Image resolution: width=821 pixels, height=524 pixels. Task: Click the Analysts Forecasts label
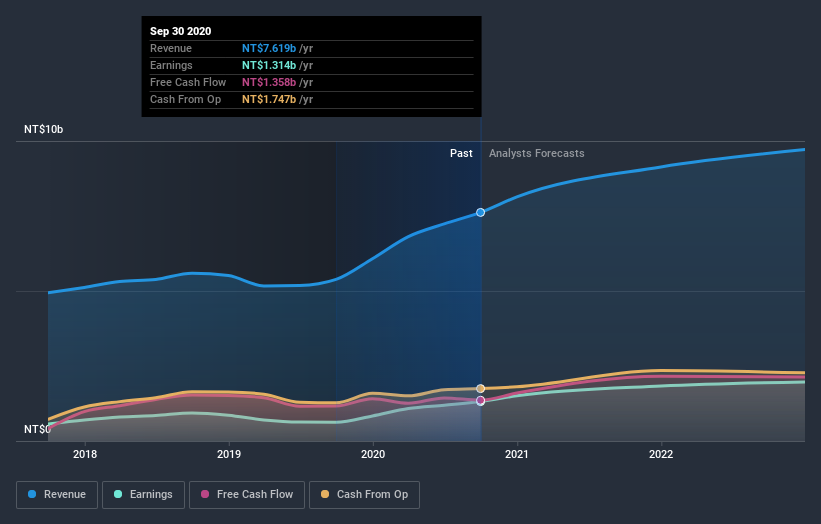click(x=537, y=153)
